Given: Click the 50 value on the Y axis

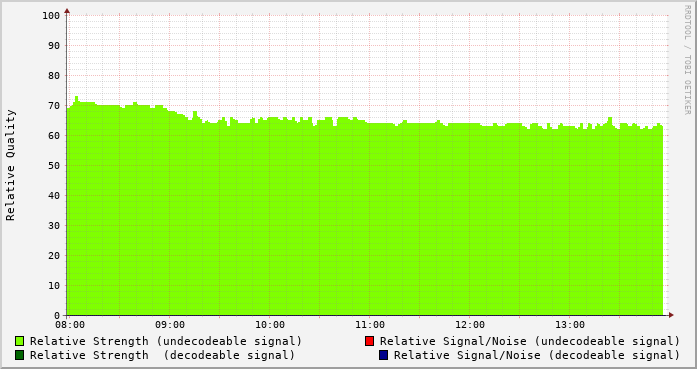Looking at the screenshot, I should (x=54, y=166).
